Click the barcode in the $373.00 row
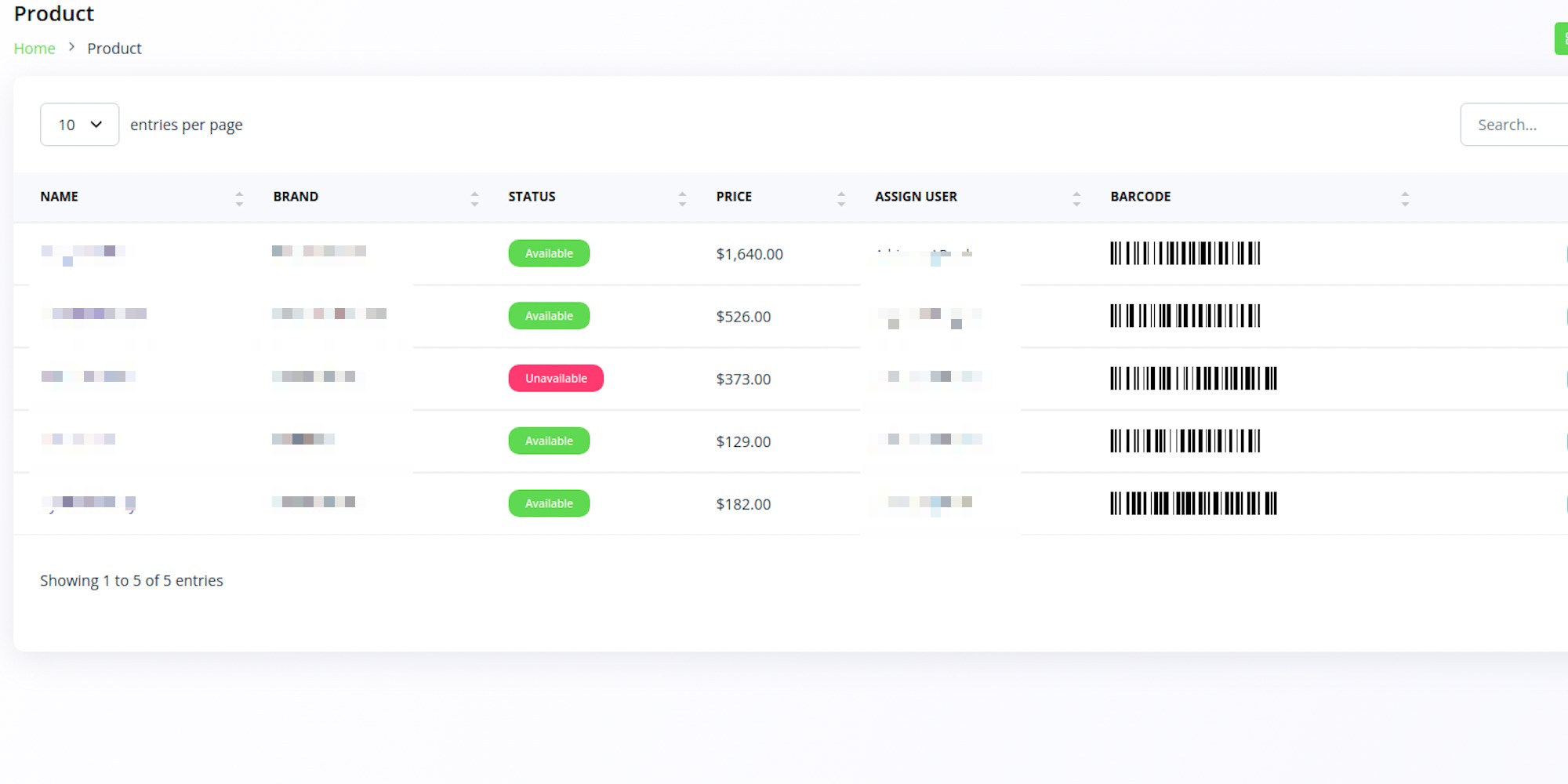This screenshot has height=784, width=1568. click(1193, 379)
